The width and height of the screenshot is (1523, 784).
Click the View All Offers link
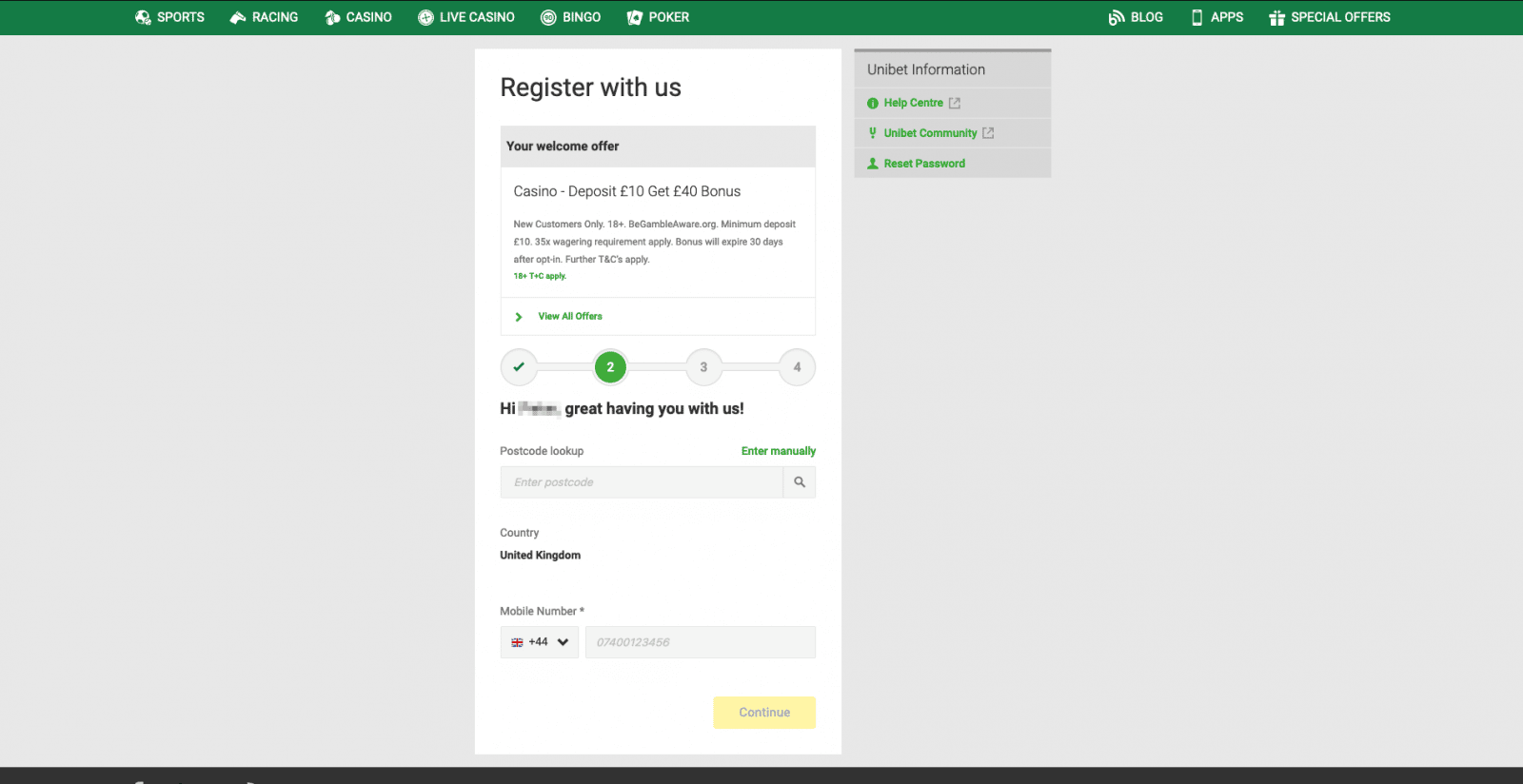pos(570,316)
